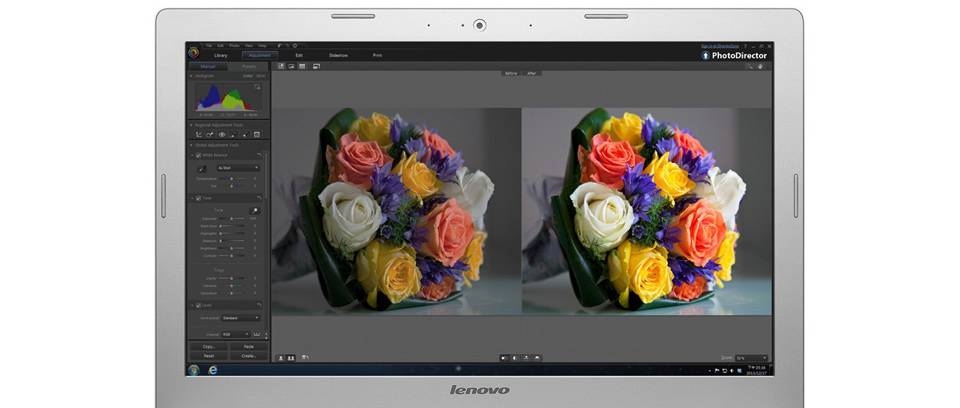Click the Temperature slider
960x408 pixels.
[x=233, y=178]
